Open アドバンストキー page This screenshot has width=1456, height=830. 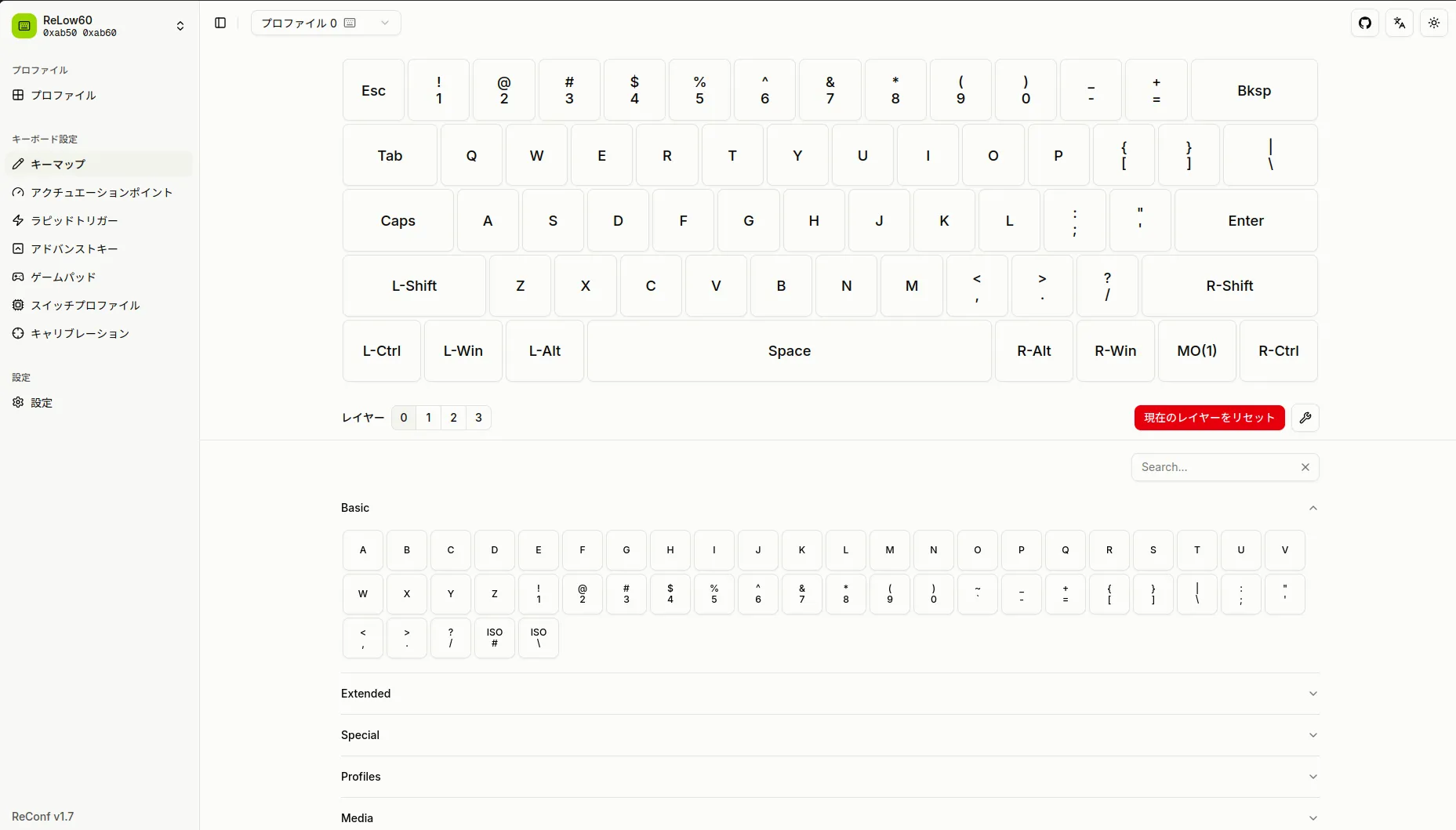[x=99, y=248]
